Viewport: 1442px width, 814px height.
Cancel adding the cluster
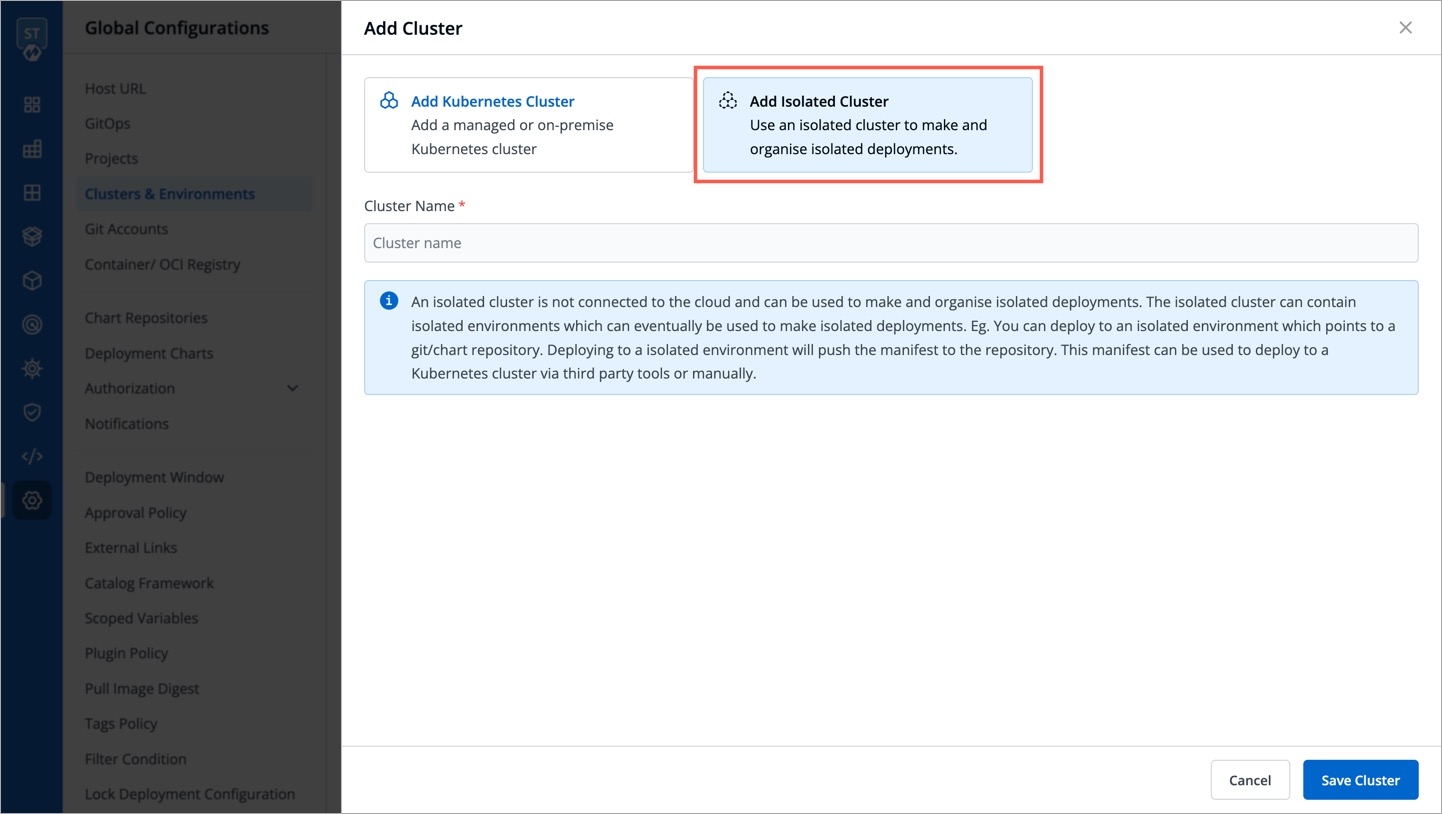(1250, 780)
